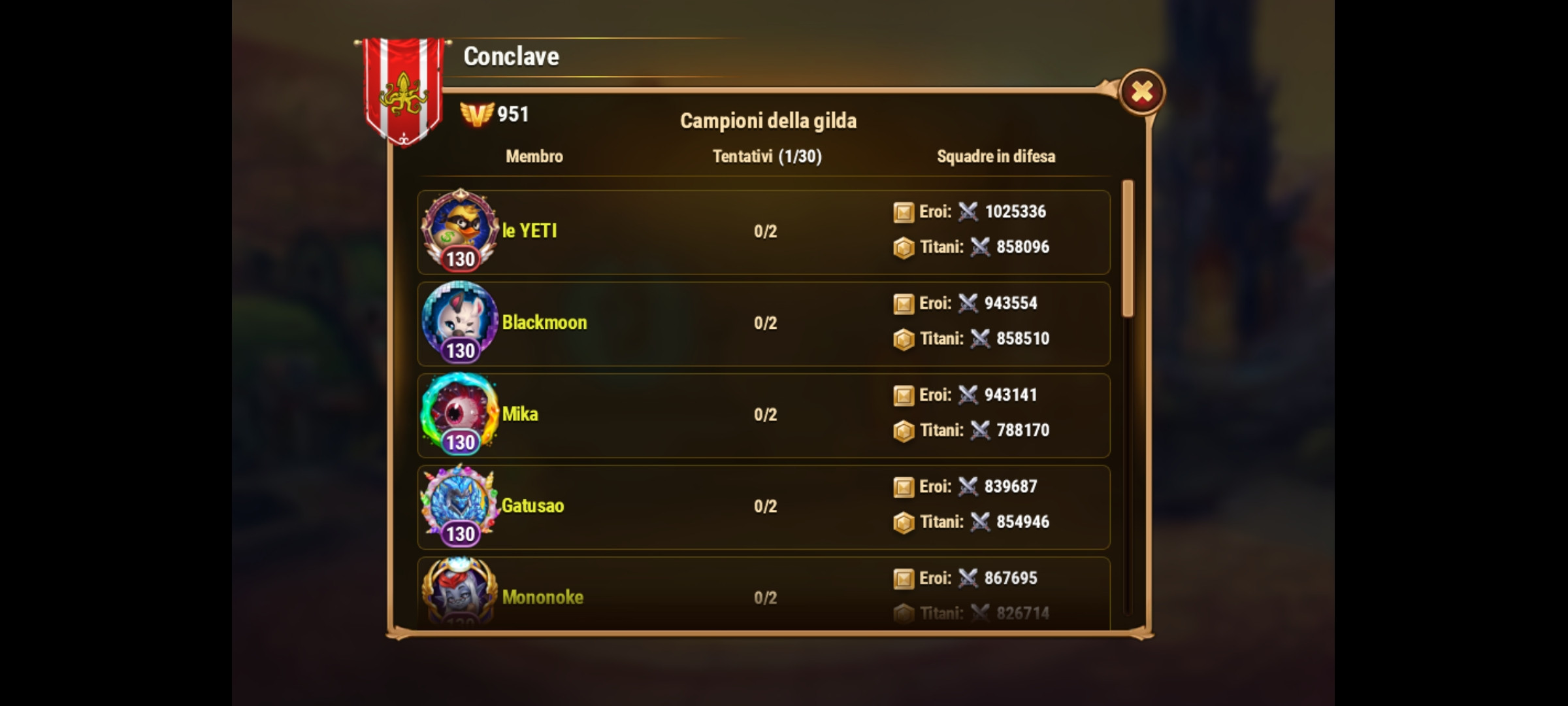Click the Membro column header
1568x706 pixels.
[x=534, y=156]
